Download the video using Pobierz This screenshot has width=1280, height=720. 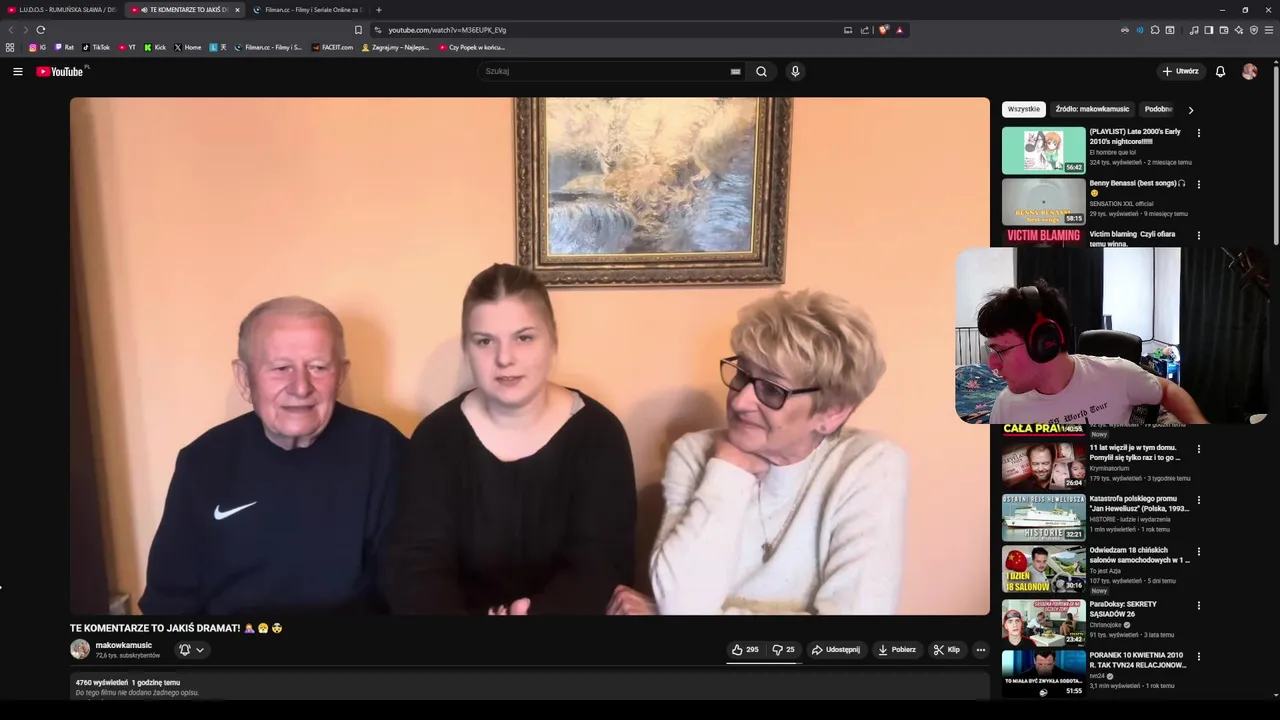point(896,649)
